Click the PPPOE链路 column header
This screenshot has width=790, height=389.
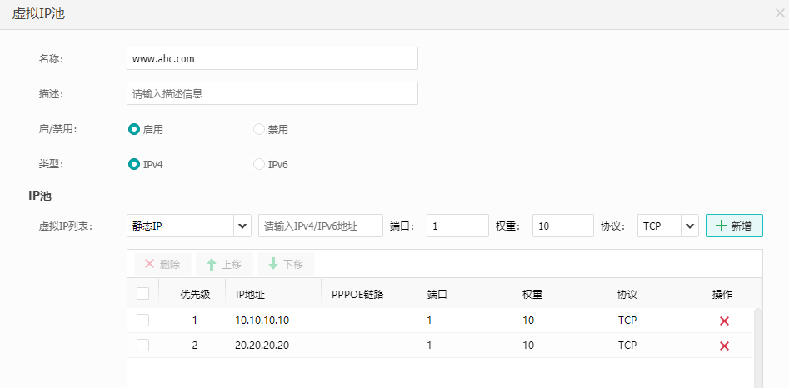[x=358, y=294]
